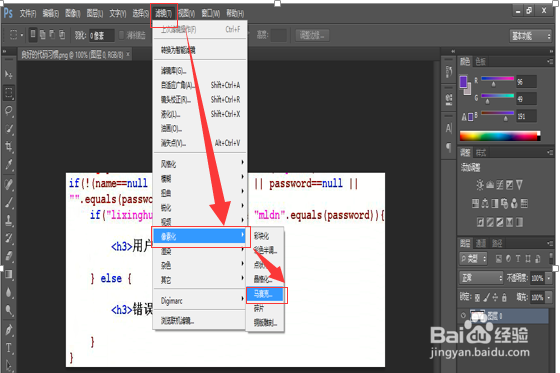Click the Intersect with Selection mode icon

click(x=62, y=34)
